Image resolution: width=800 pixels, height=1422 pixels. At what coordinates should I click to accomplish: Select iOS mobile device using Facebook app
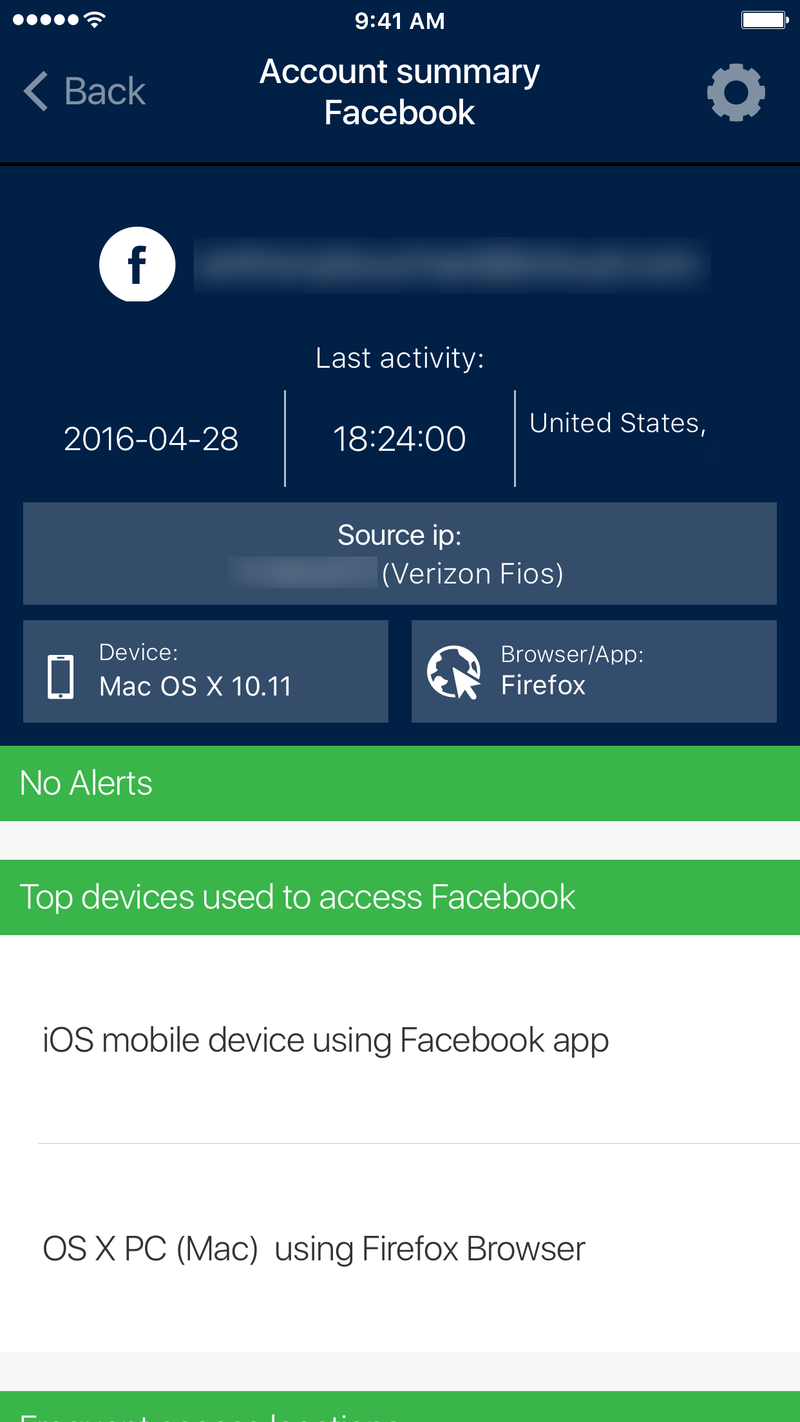(x=400, y=1040)
